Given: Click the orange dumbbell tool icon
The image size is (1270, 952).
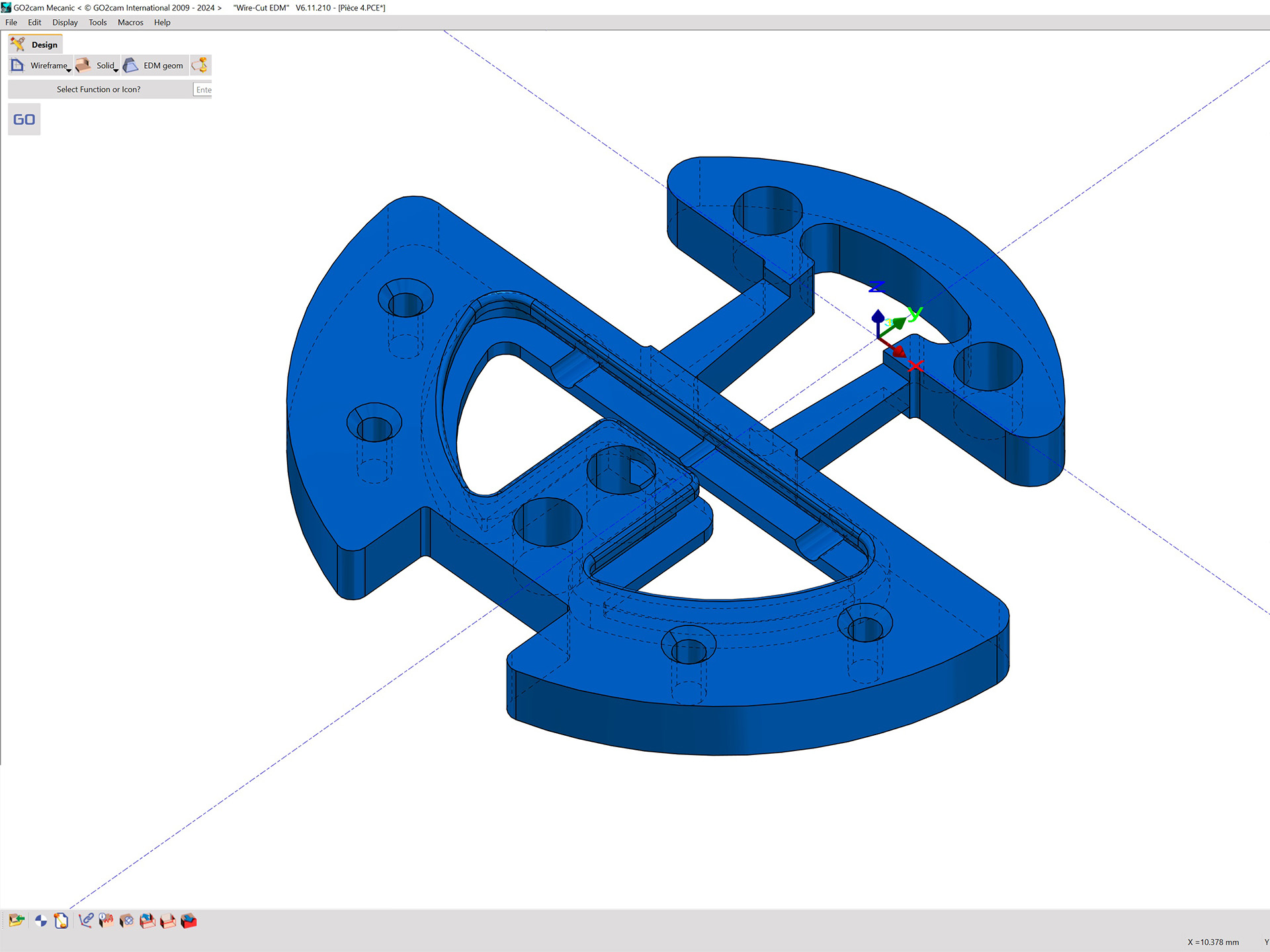Looking at the screenshot, I should [200, 65].
